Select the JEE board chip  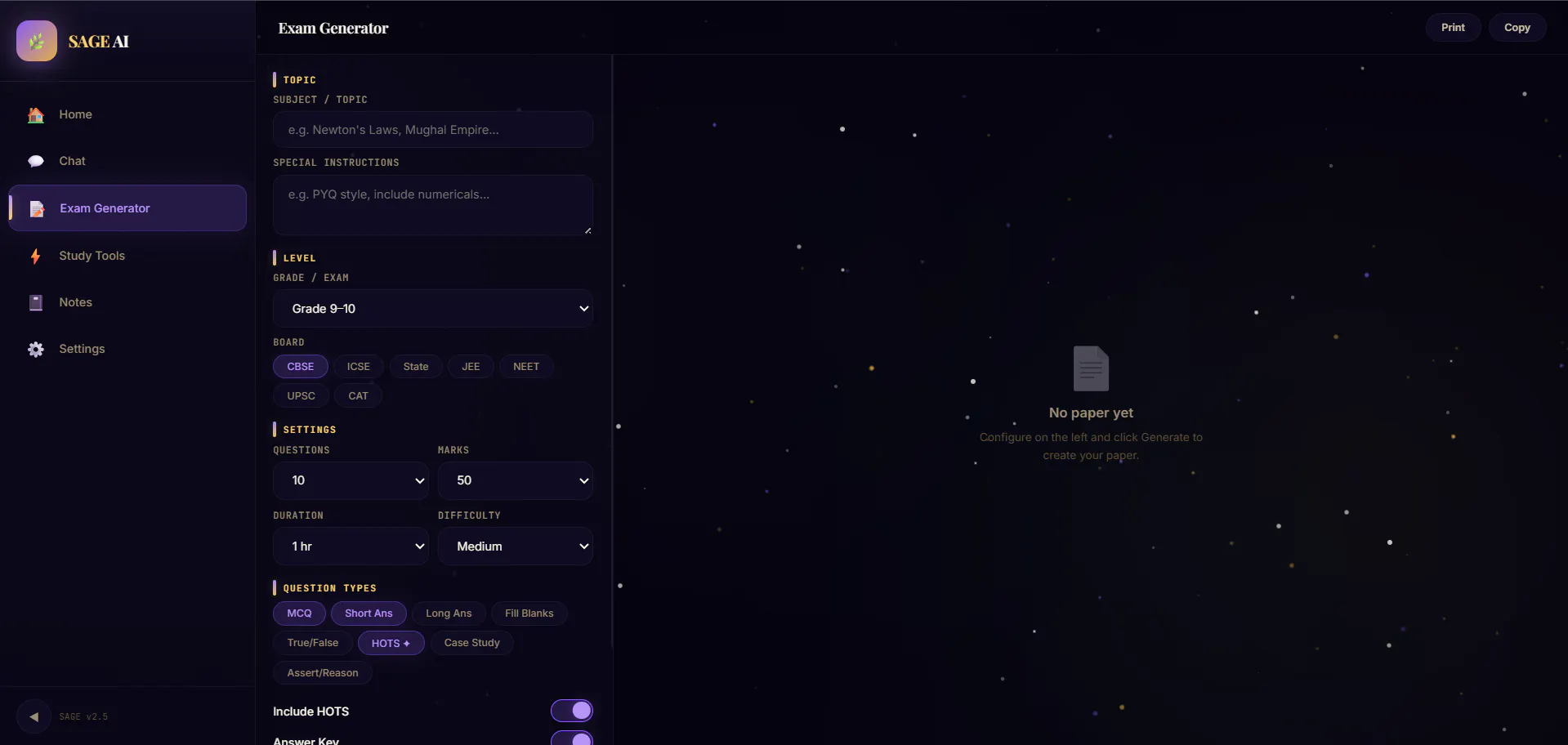[471, 367]
